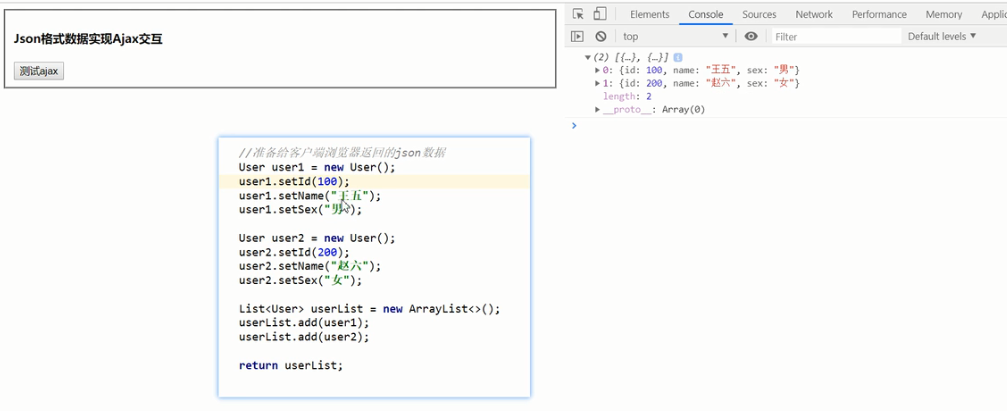Collapse the logged (2) array
Screen dimensions: 1007x411
pyautogui.click(x=588, y=57)
